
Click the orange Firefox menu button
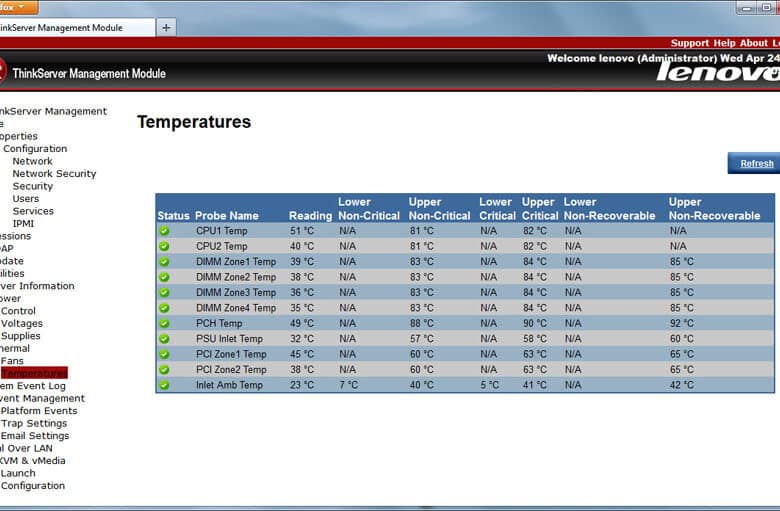pos(18,7)
